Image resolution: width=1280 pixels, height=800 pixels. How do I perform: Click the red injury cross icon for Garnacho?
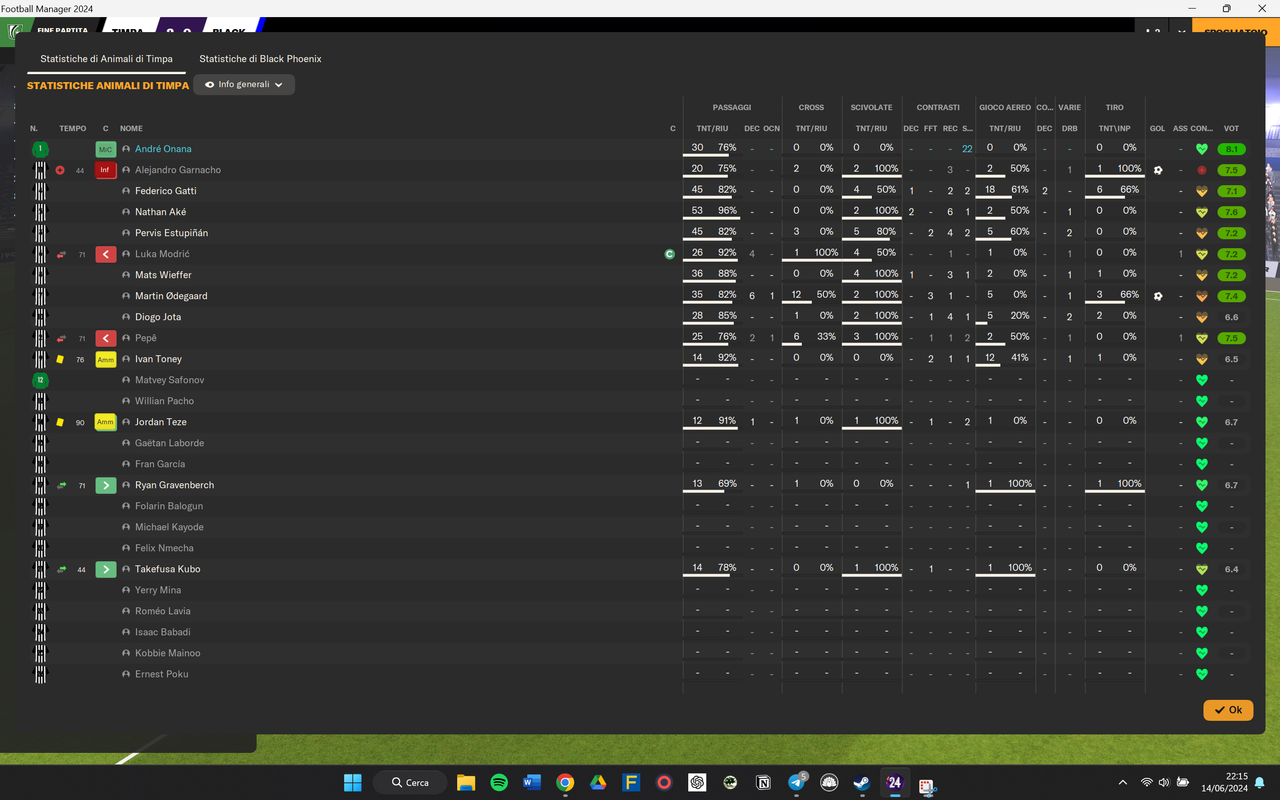[60, 170]
